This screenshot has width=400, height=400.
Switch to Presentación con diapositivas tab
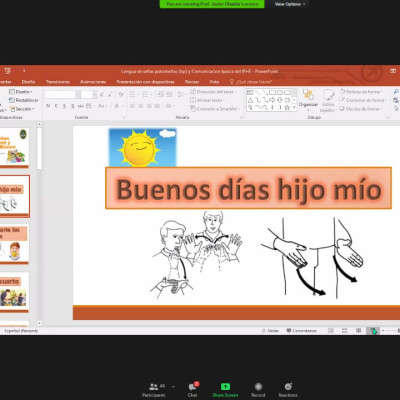tap(145, 82)
